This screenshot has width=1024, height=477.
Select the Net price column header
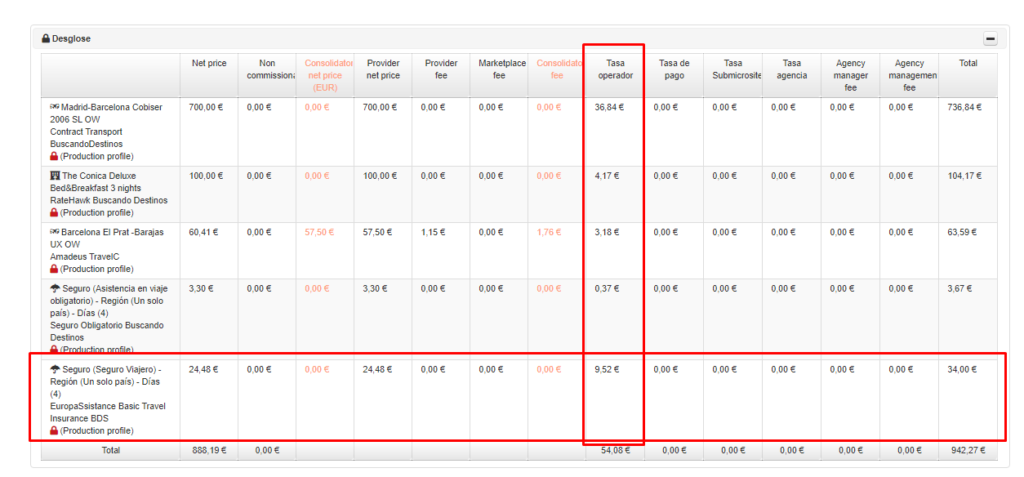209,63
